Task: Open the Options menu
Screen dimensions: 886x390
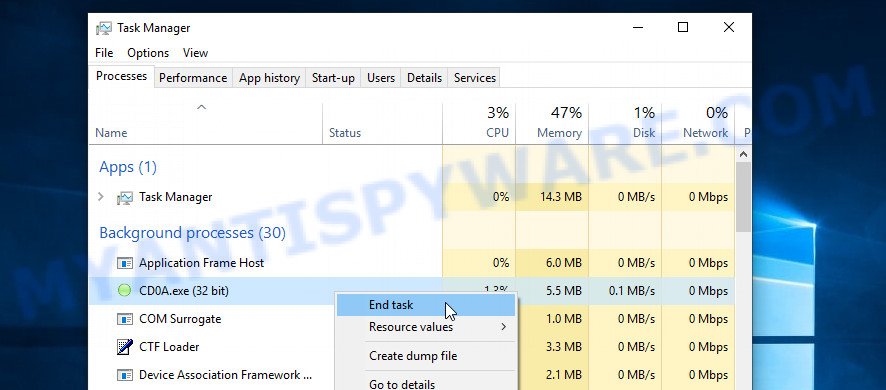Action: [x=148, y=53]
